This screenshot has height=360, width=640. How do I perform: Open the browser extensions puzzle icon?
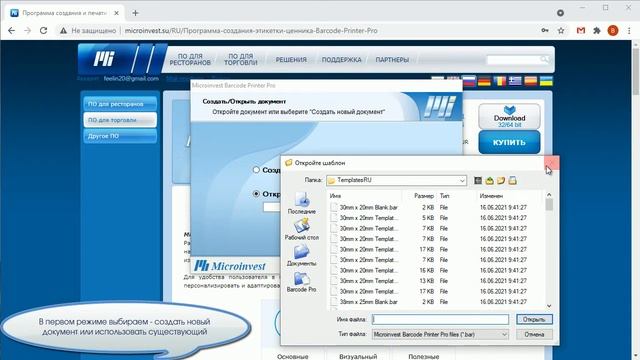[x=597, y=31]
